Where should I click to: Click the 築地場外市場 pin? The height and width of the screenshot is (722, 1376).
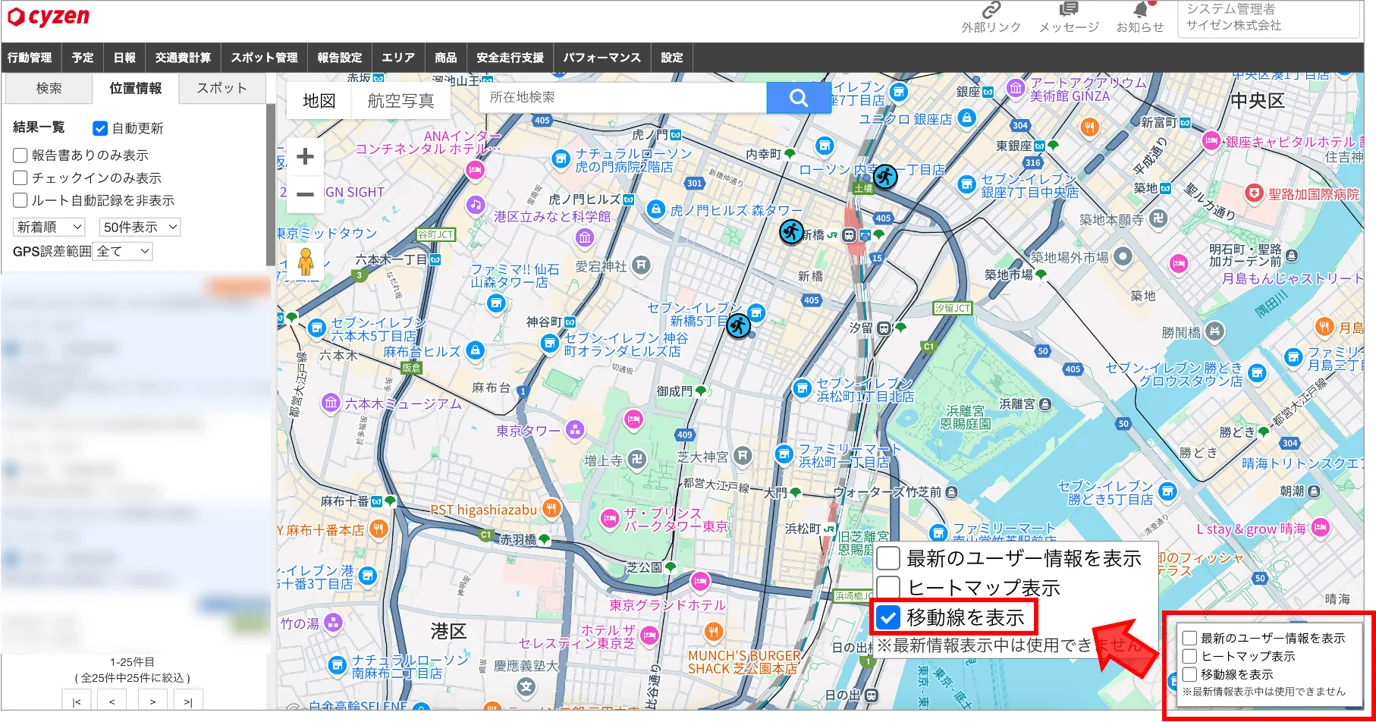(1122, 257)
